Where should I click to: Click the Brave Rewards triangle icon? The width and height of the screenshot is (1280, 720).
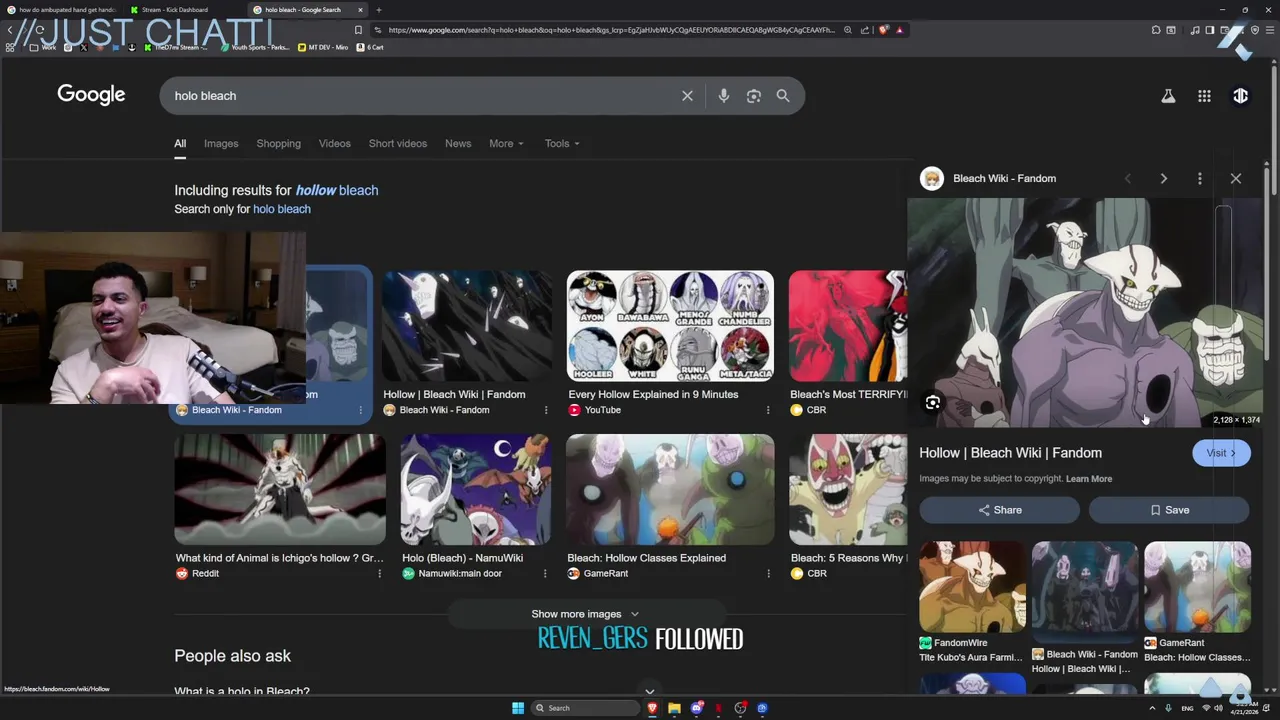(899, 30)
